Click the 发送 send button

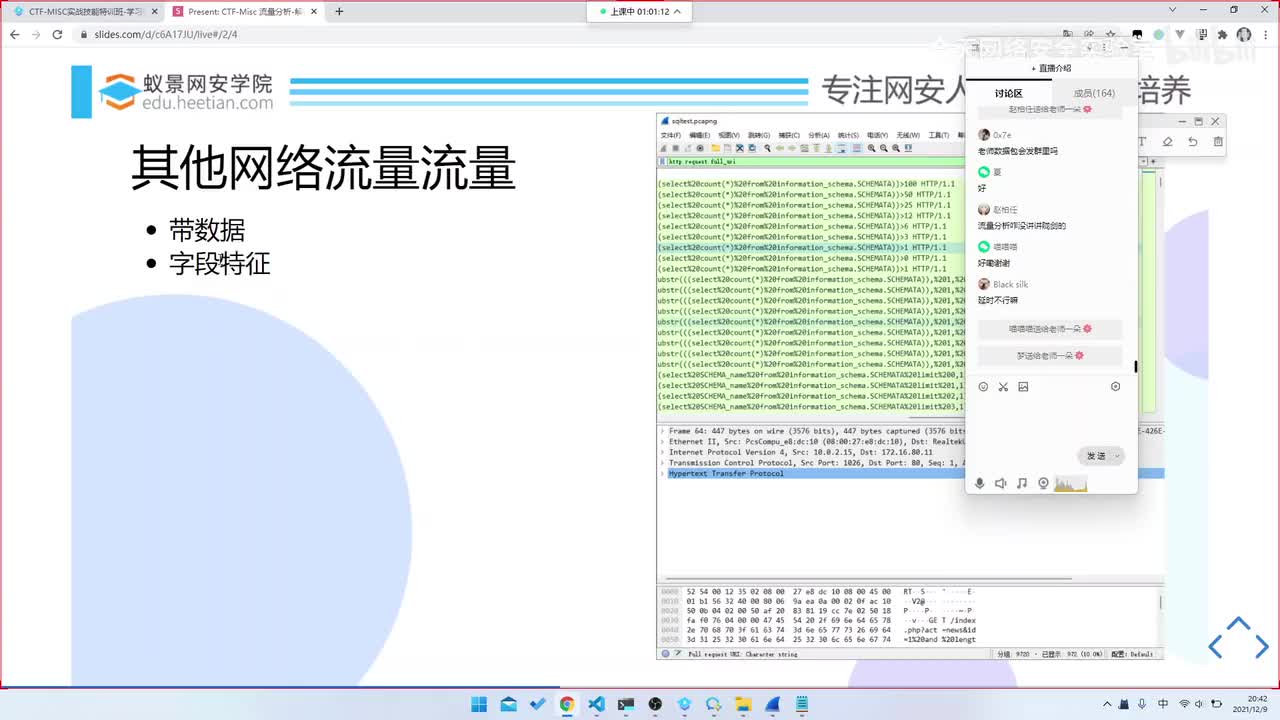point(1096,456)
